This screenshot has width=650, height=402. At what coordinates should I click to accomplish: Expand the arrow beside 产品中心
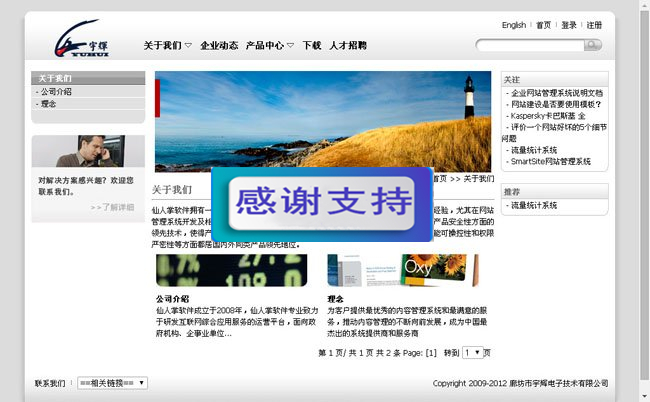(x=290, y=45)
